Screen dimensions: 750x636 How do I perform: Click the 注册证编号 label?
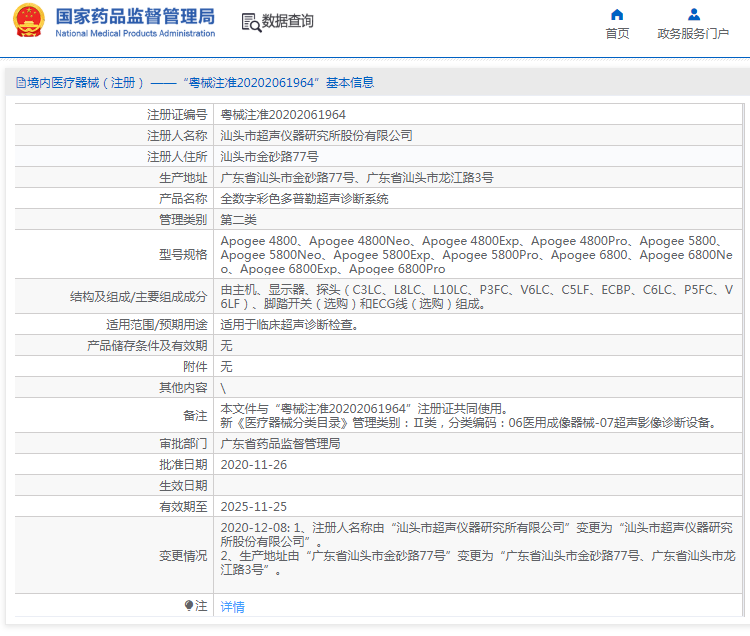pyautogui.click(x=177, y=115)
